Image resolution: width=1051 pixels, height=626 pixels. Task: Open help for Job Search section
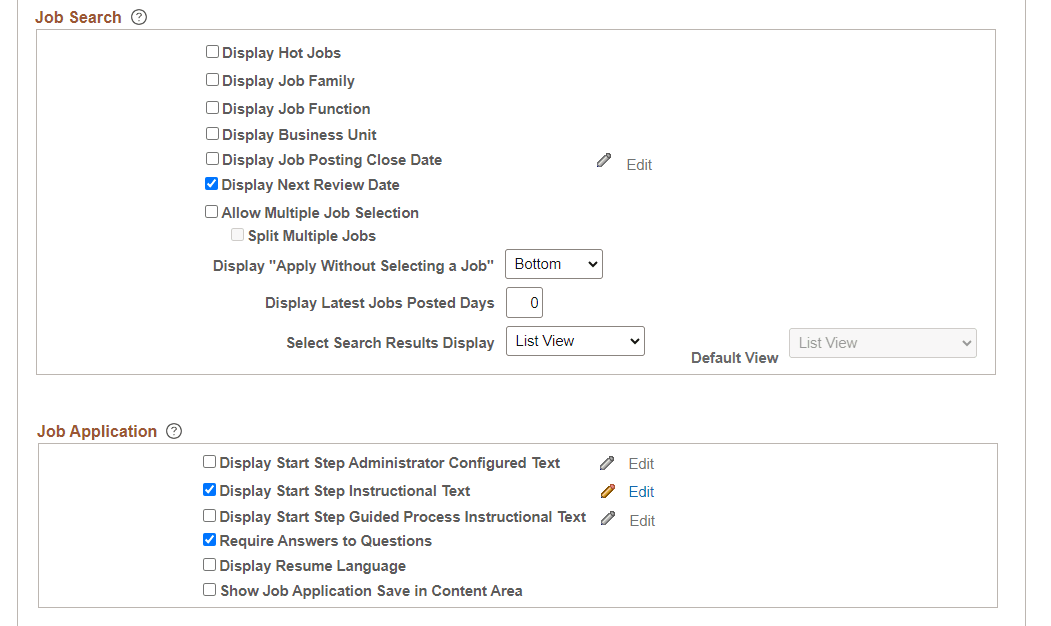click(139, 17)
